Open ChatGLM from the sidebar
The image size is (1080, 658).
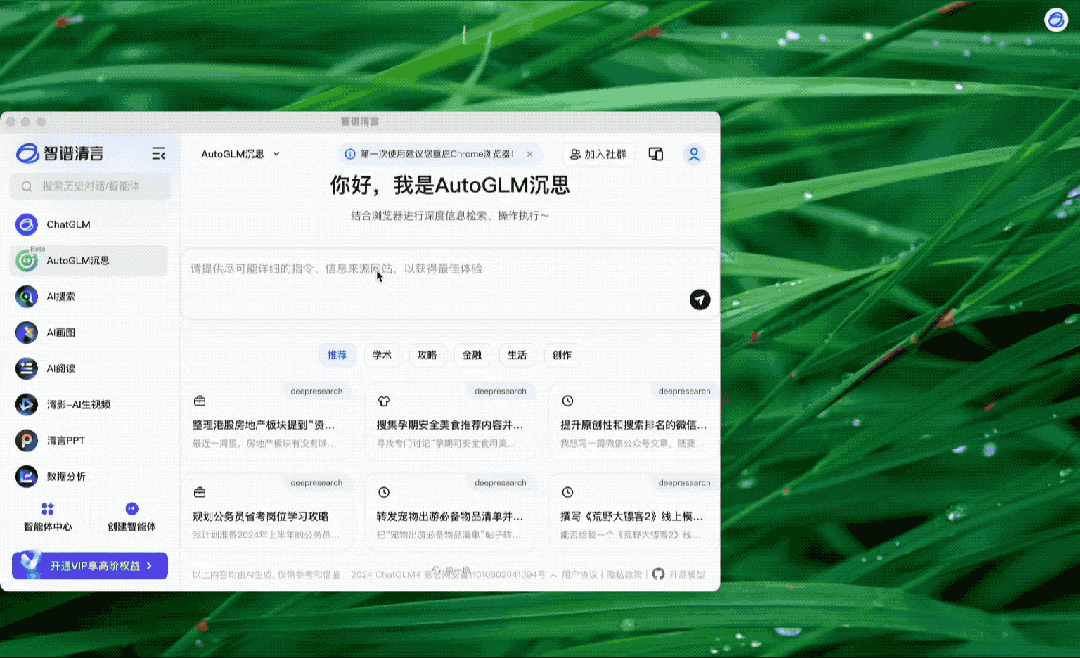[x=90, y=225]
